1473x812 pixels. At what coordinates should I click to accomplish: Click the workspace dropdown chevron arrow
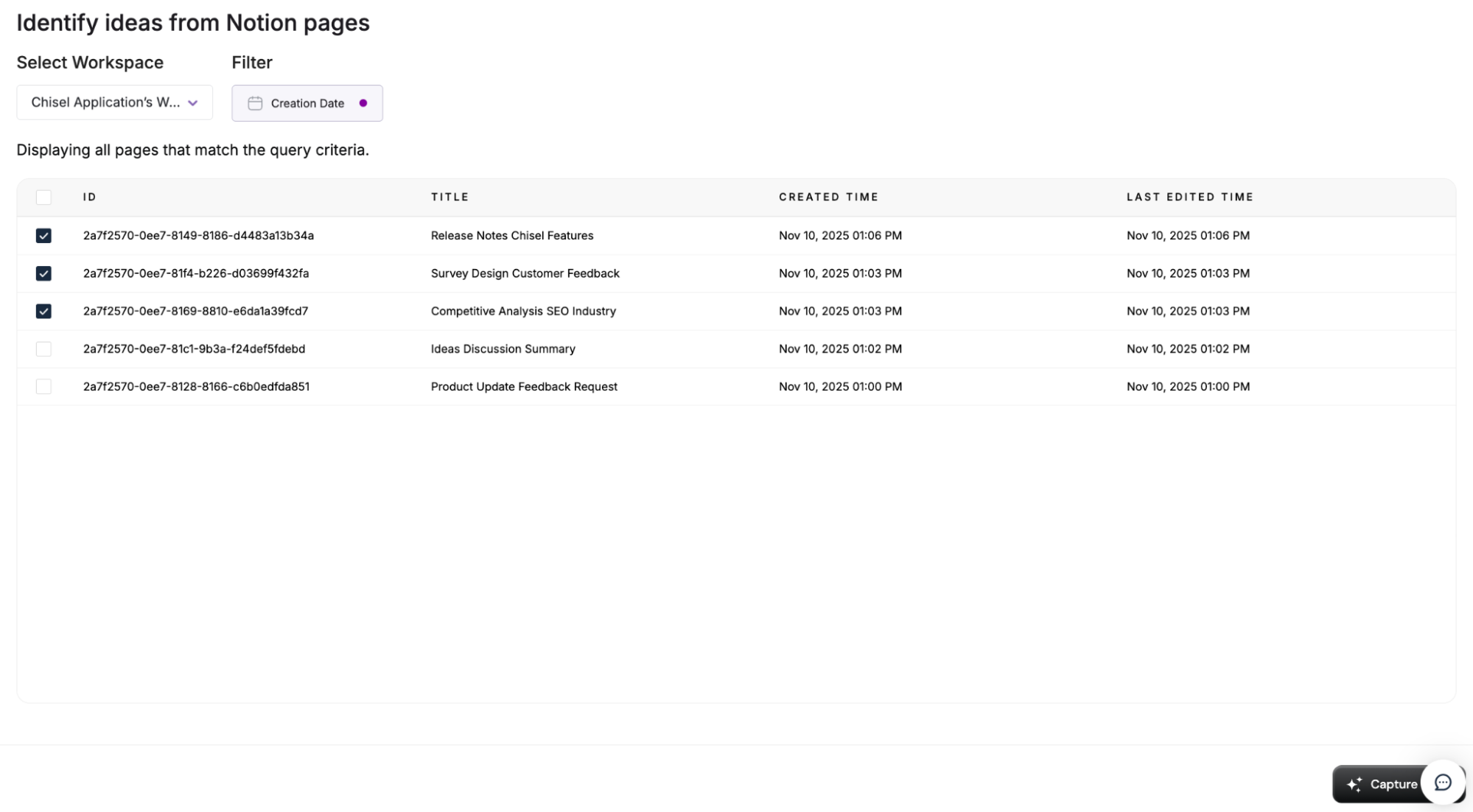pyautogui.click(x=193, y=103)
